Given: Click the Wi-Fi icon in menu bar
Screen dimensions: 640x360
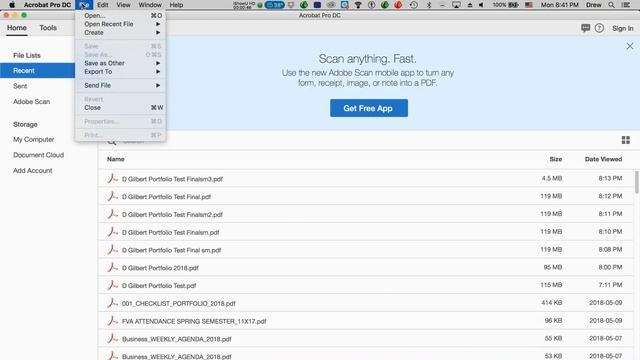Looking at the screenshot, I should 358,5.
